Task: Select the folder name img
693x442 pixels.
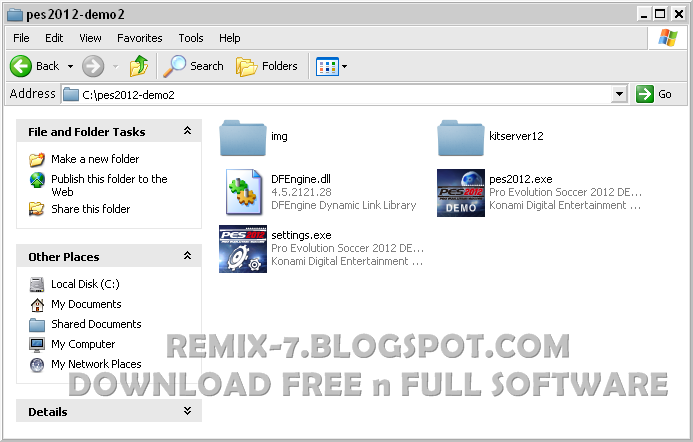Action: click(x=279, y=137)
